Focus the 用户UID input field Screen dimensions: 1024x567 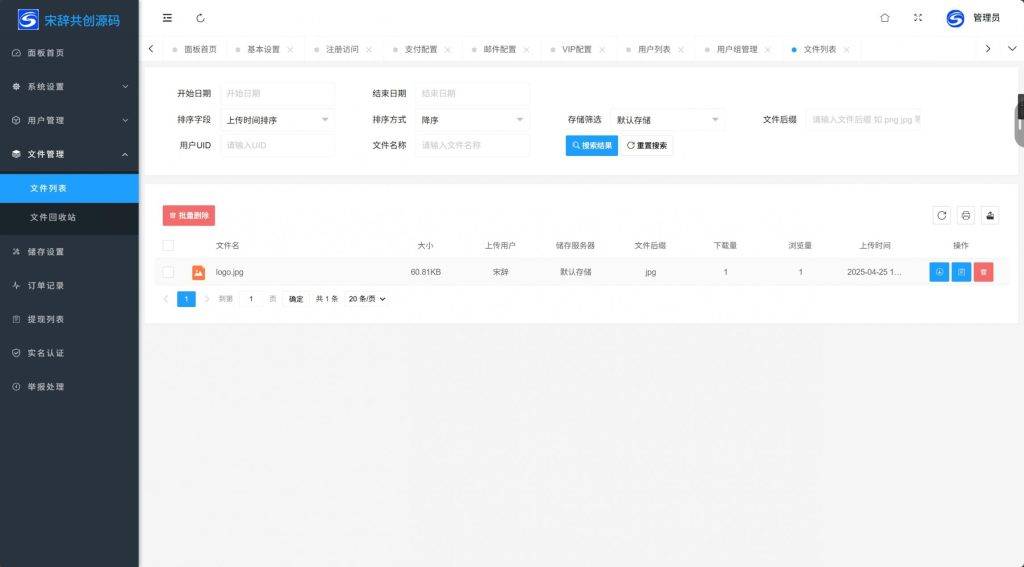[278, 145]
